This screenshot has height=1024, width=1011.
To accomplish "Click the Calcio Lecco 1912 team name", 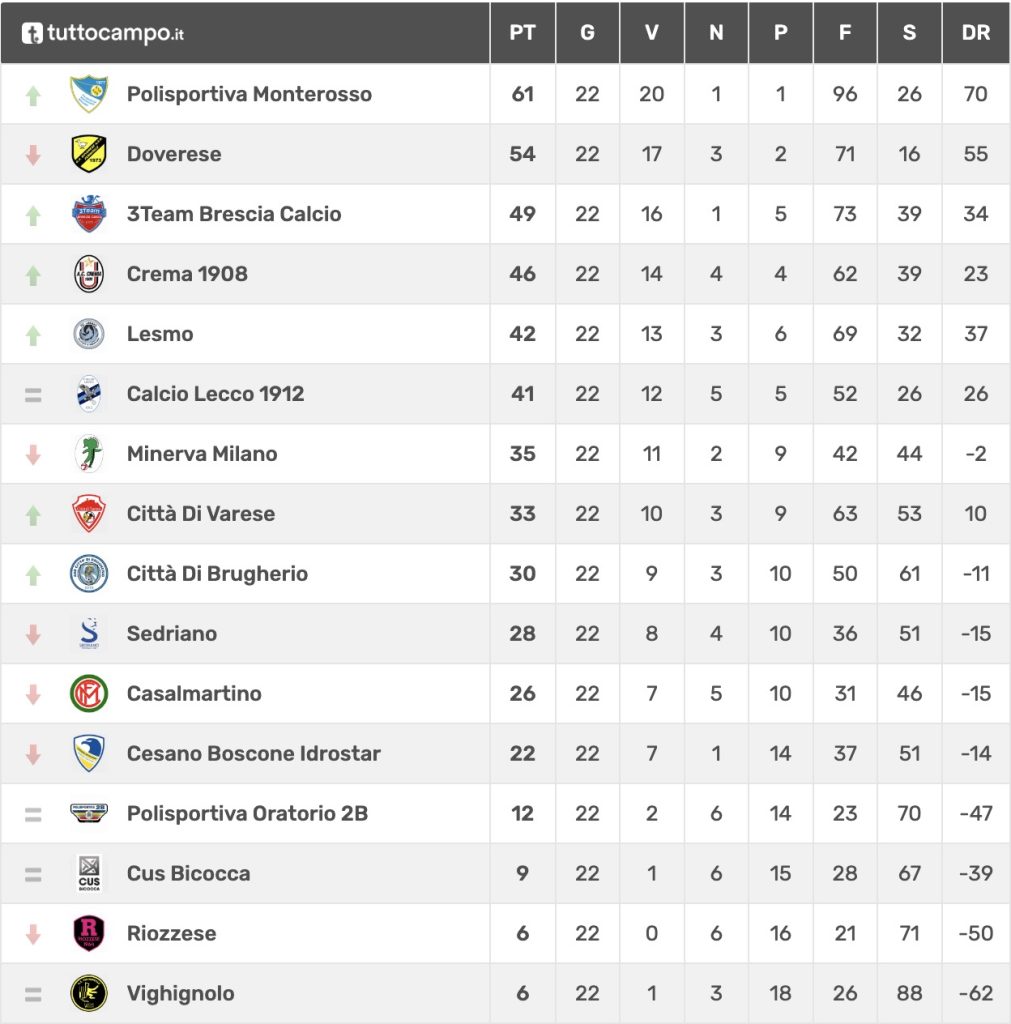I will pos(215,394).
